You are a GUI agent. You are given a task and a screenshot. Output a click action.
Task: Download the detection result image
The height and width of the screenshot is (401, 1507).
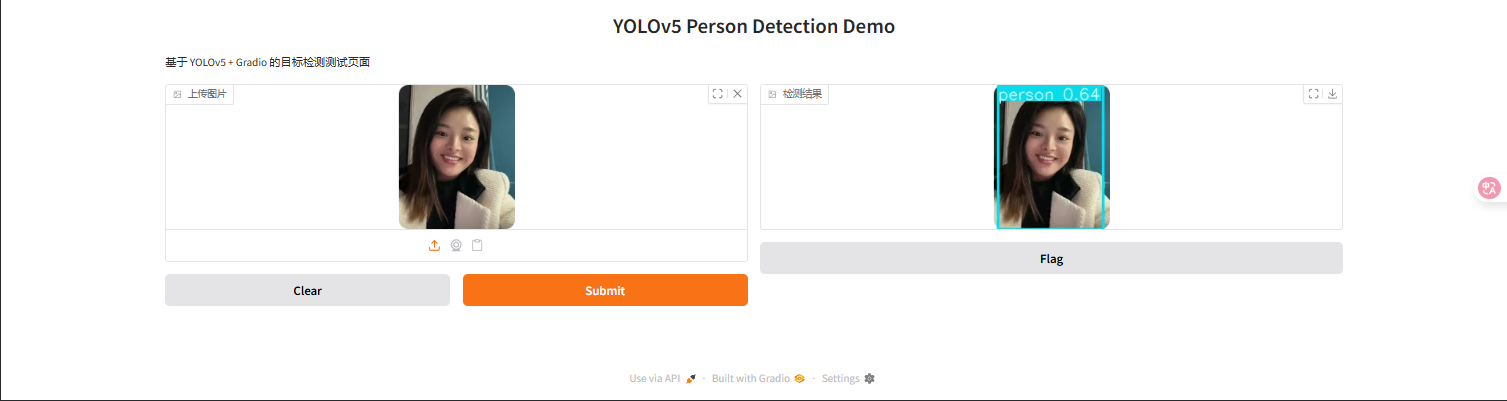(1332, 94)
